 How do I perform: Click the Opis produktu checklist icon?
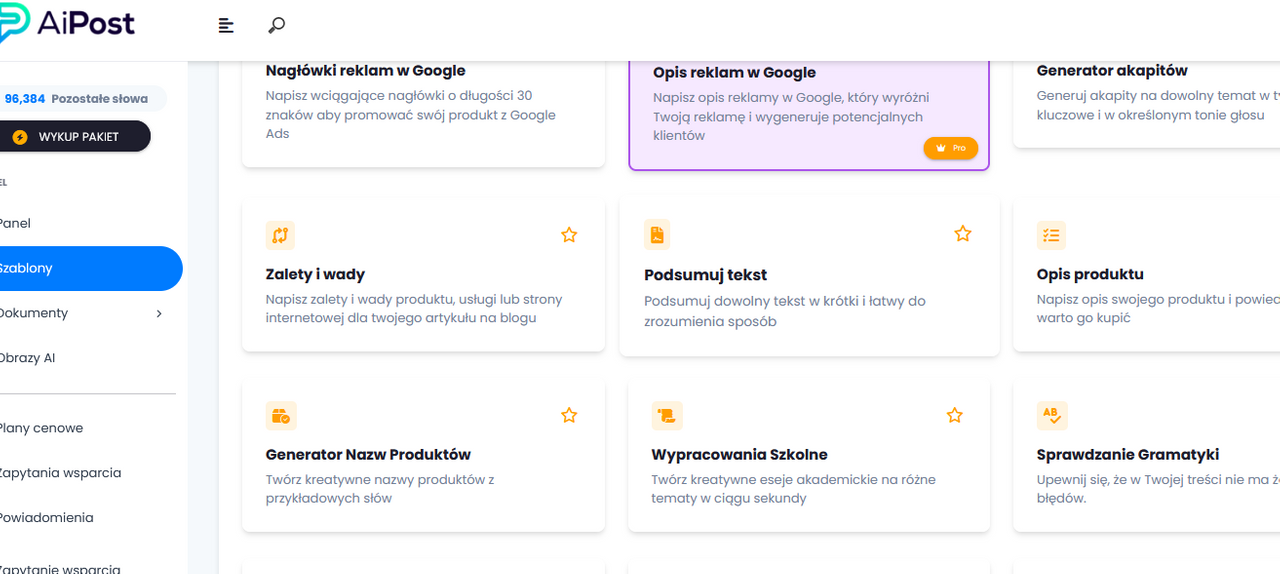(x=1051, y=235)
